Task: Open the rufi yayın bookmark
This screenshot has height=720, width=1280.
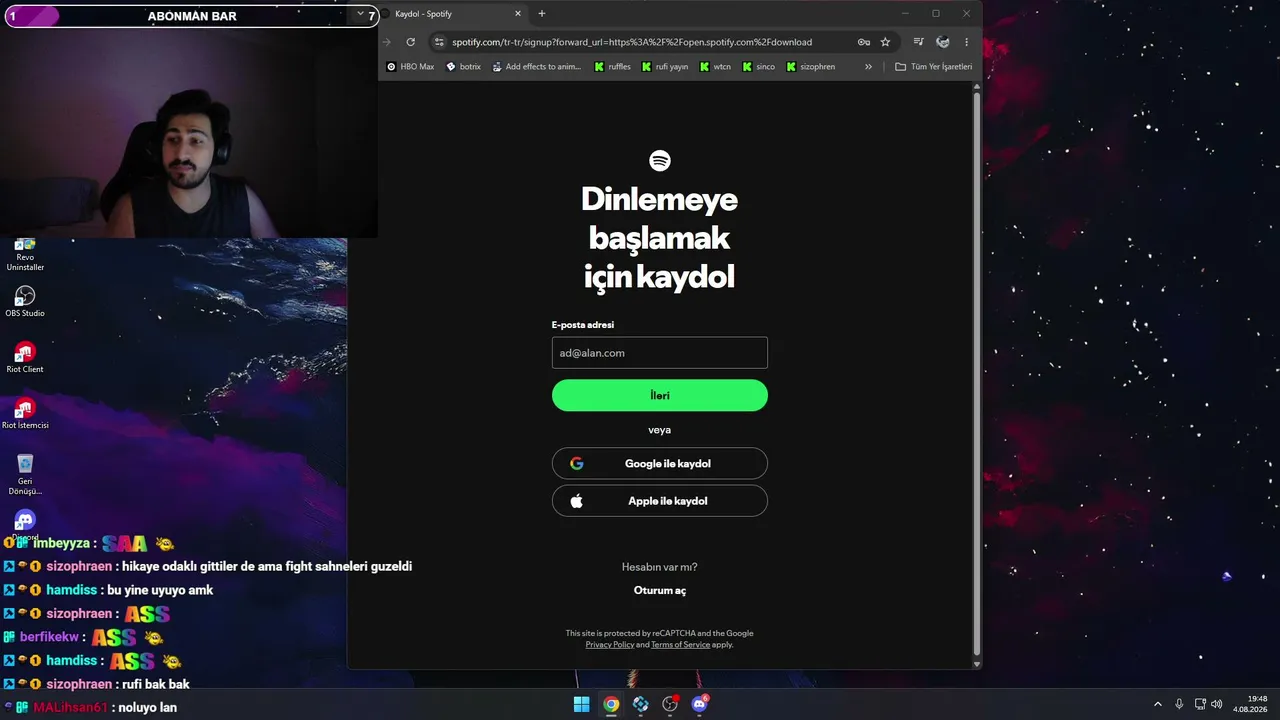Action: tap(665, 67)
